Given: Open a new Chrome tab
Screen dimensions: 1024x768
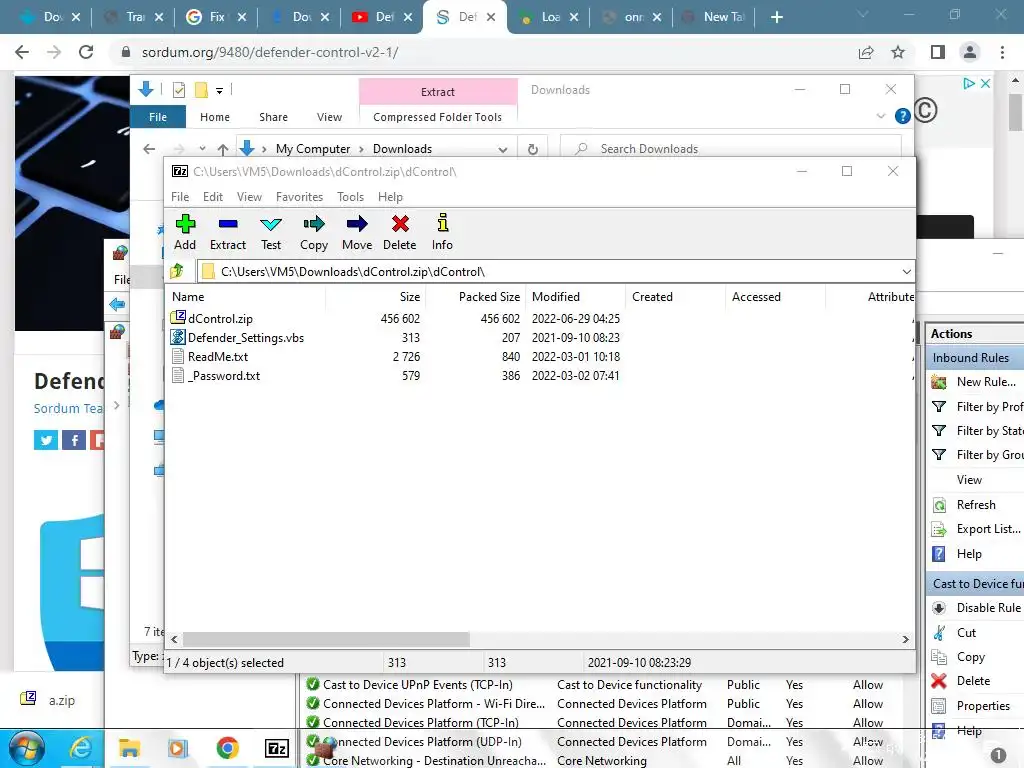Looking at the screenshot, I should pyautogui.click(x=776, y=17).
